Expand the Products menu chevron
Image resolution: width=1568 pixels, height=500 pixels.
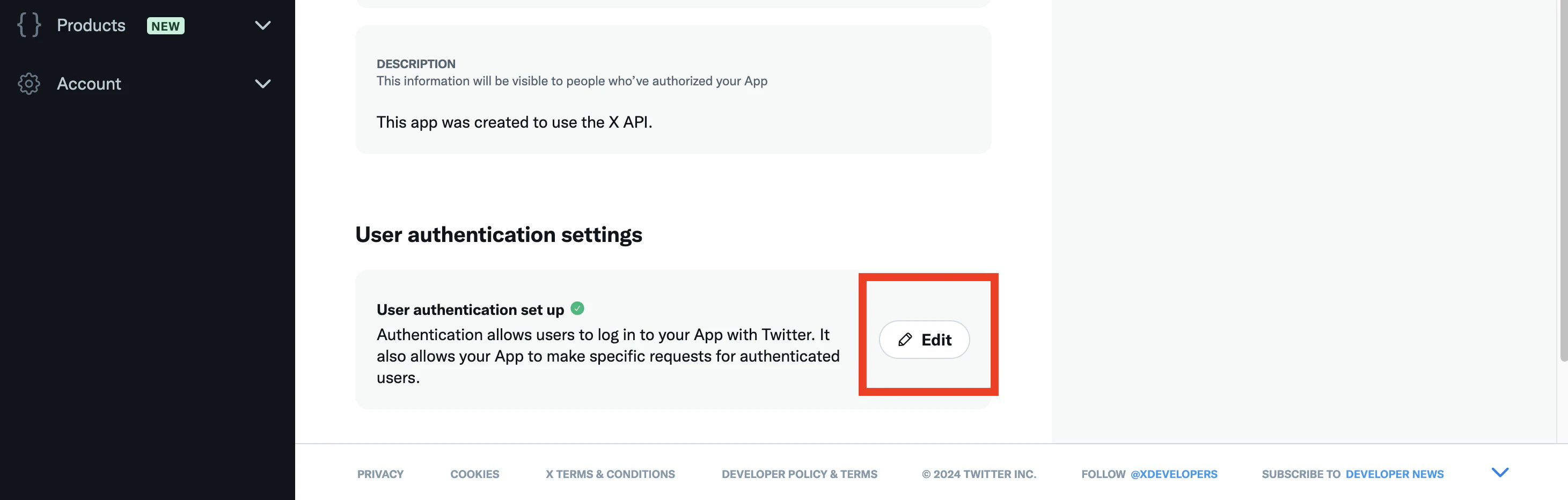click(262, 26)
